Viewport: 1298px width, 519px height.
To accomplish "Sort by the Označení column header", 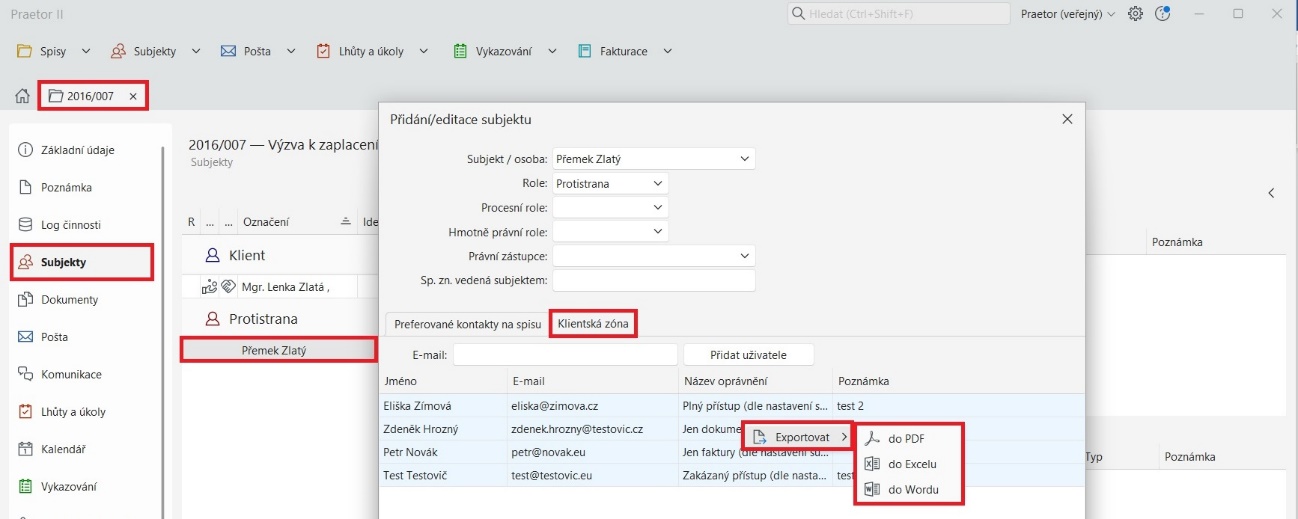I will (x=297, y=221).
